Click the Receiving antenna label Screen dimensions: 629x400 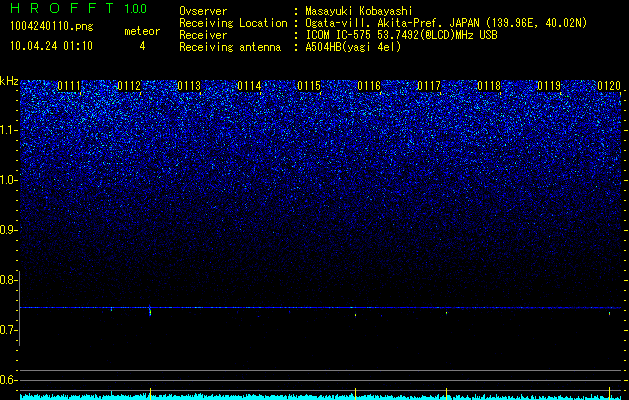230,47
